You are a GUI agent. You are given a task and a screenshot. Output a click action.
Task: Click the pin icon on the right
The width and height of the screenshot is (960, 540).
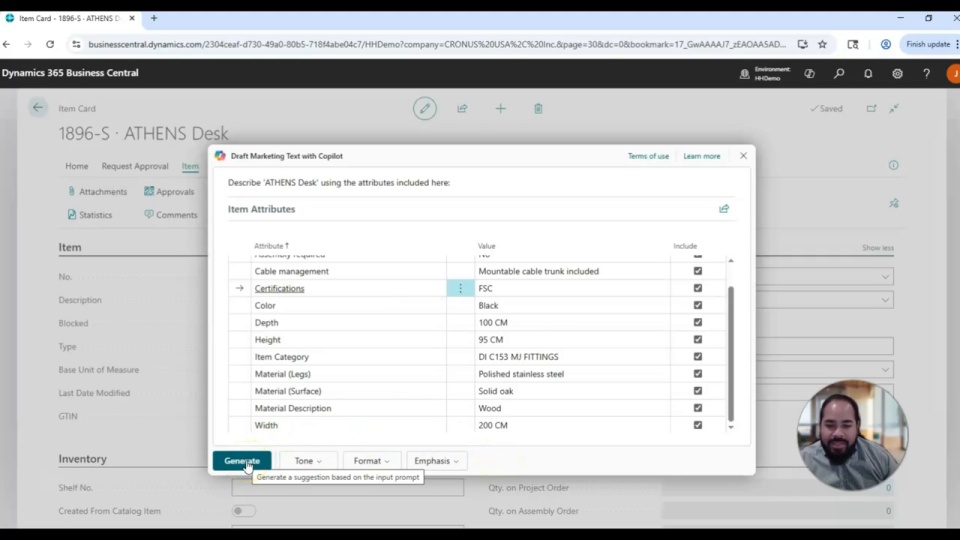tap(894, 203)
